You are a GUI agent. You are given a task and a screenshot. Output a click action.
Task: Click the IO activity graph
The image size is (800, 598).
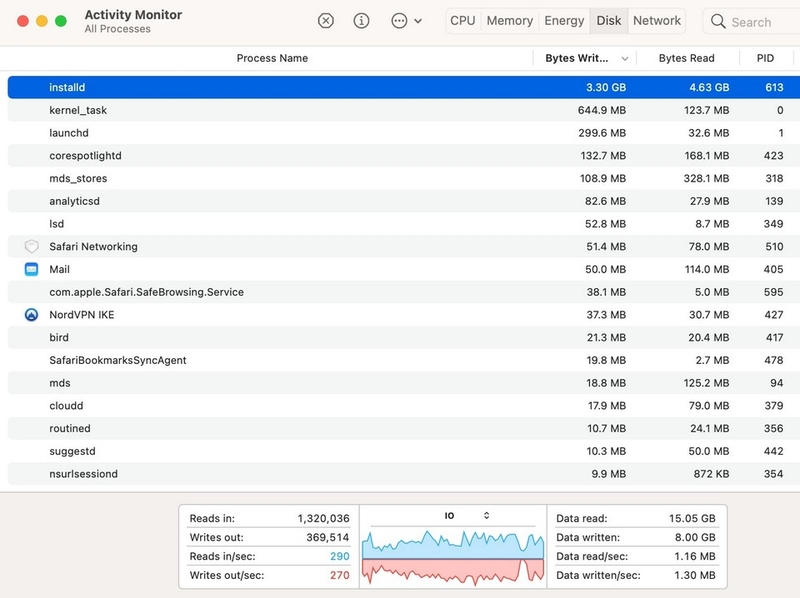click(x=453, y=558)
